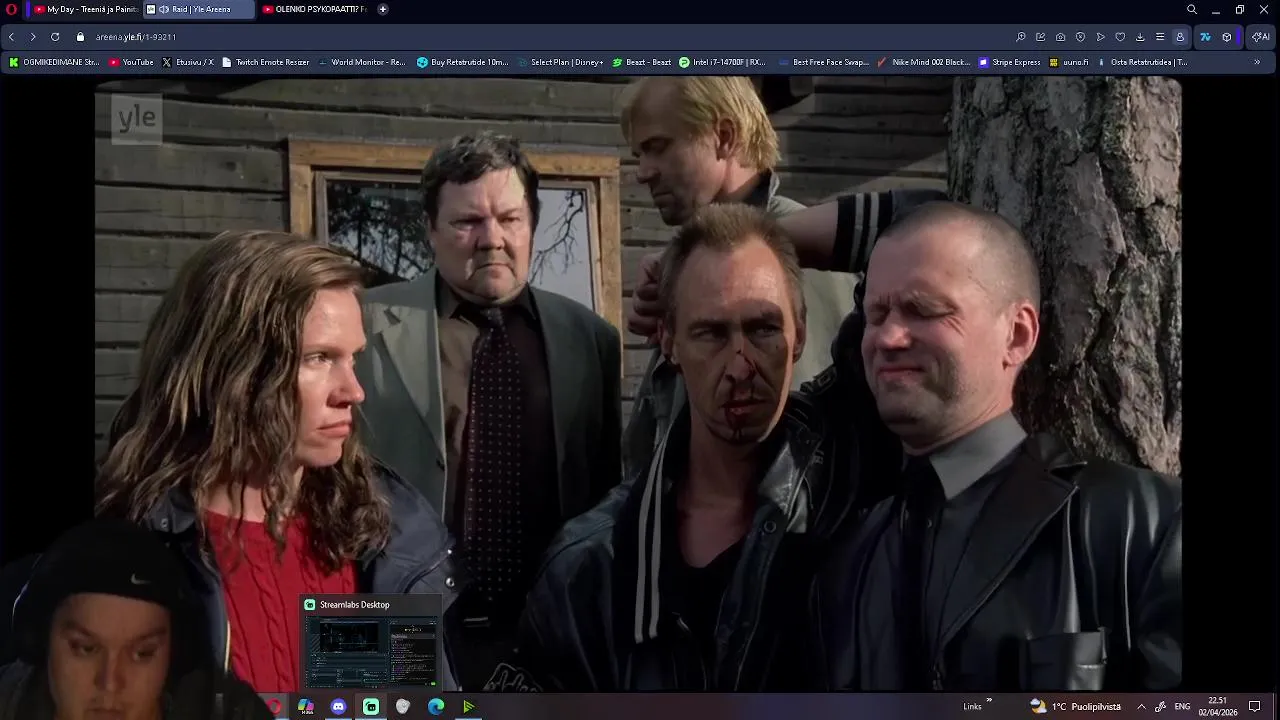Image resolution: width=1280 pixels, height=720 pixels.
Task: Open the profile account icon
Action: [1180, 37]
